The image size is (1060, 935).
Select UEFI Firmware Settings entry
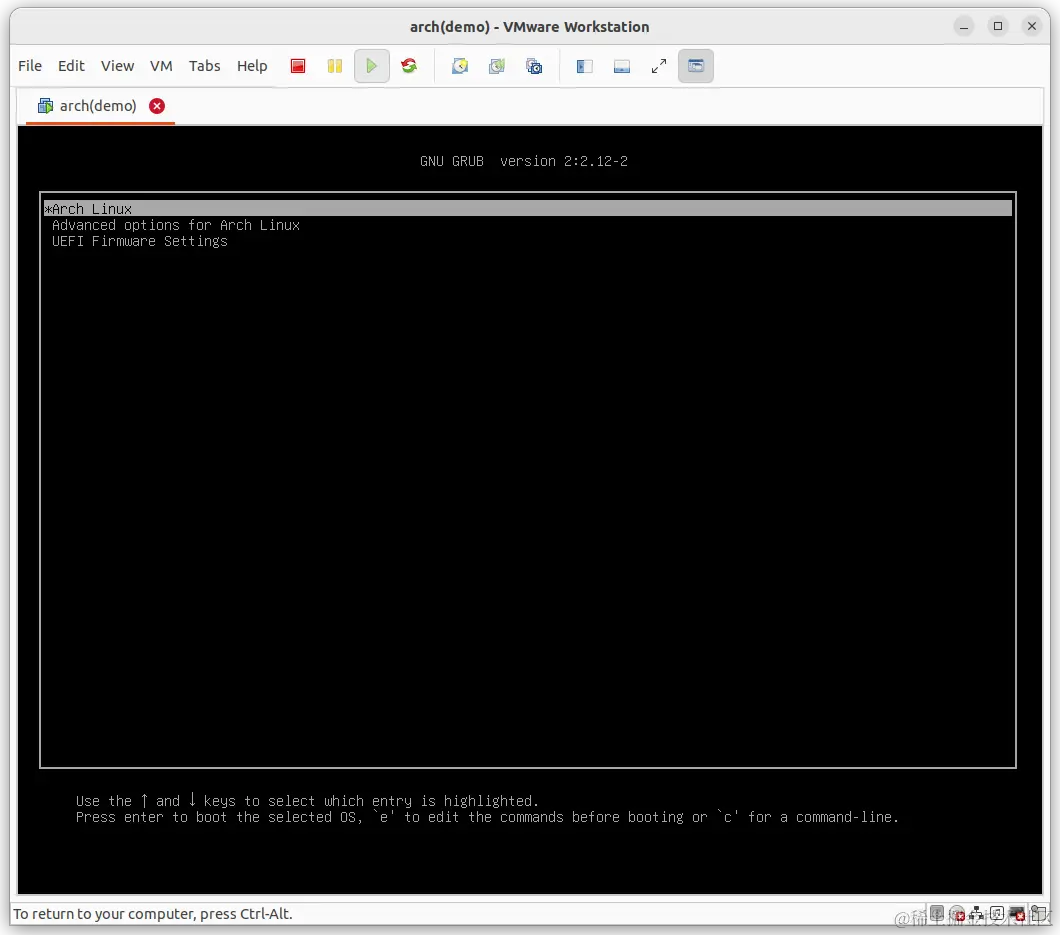click(140, 241)
